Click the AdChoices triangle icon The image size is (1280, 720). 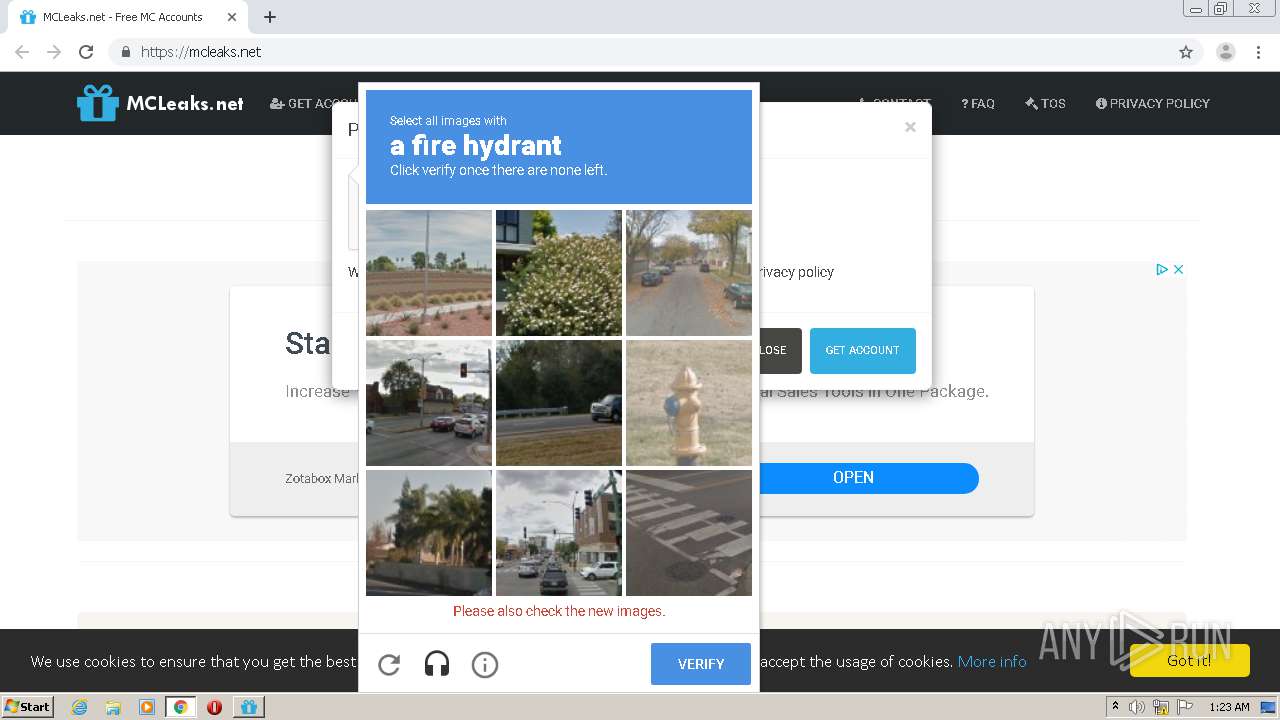coord(1162,269)
